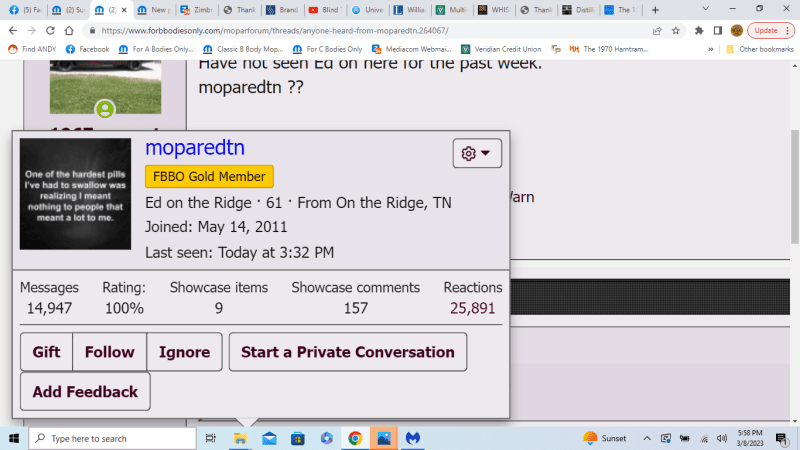Expand the hidden bookmarks overflow chevron
Viewport: 800px width, 450px height.
click(x=710, y=48)
